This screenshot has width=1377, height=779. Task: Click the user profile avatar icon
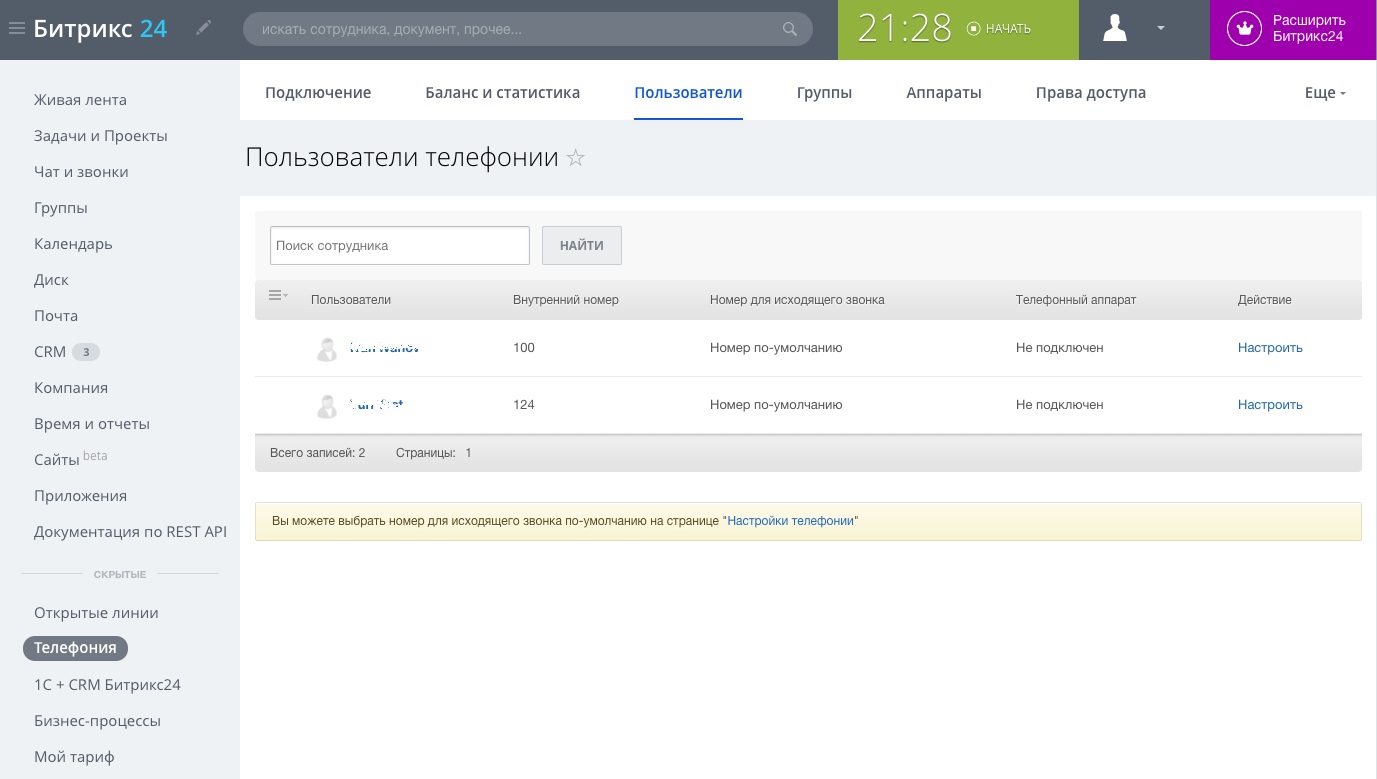coord(1115,29)
